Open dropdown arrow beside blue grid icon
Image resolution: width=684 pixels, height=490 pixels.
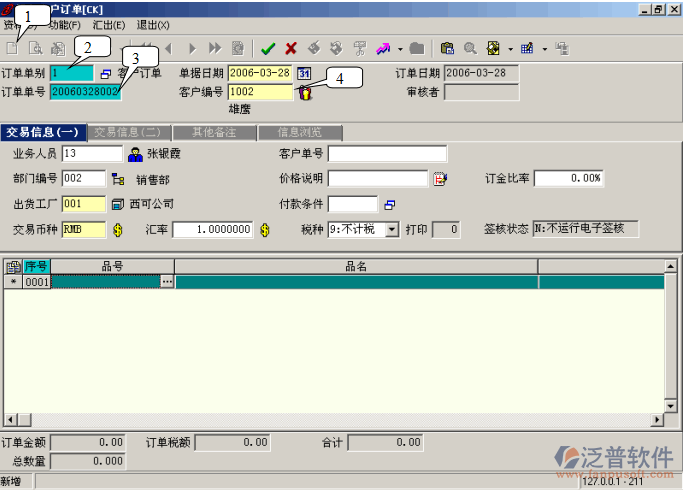pyautogui.click(x=544, y=49)
